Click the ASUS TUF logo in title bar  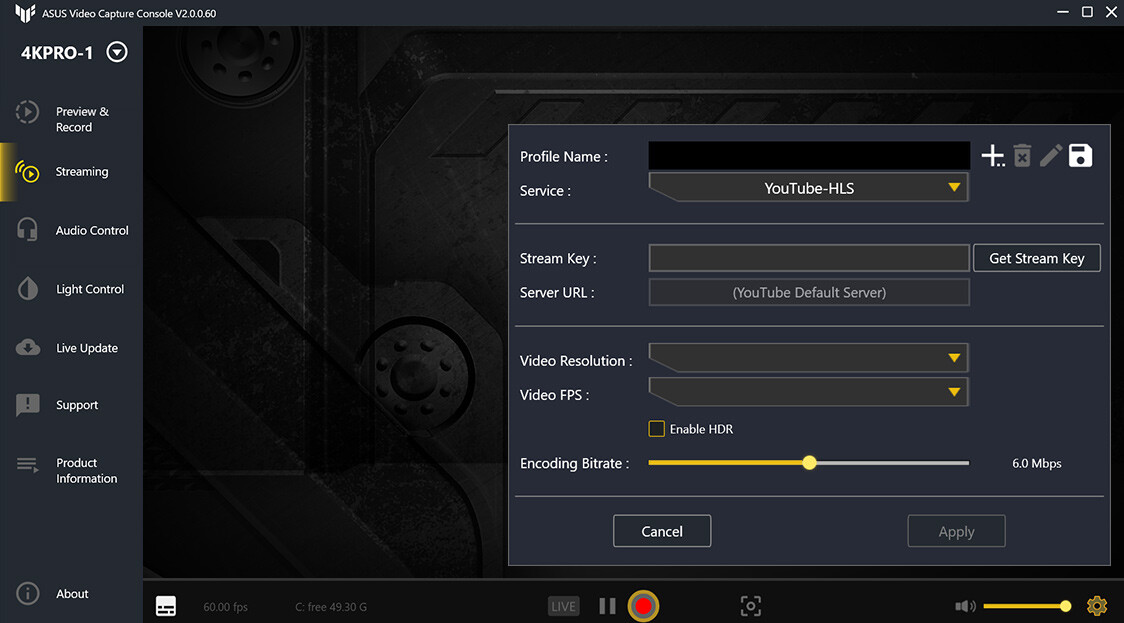coord(24,13)
